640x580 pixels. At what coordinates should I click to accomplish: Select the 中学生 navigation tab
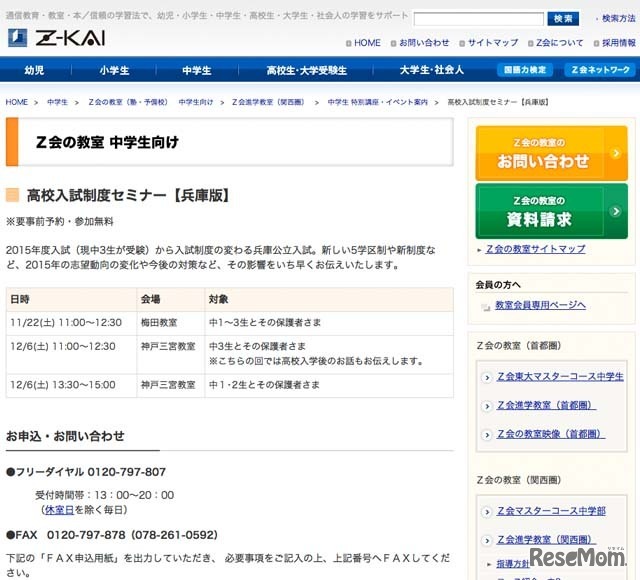pyautogui.click(x=197, y=70)
